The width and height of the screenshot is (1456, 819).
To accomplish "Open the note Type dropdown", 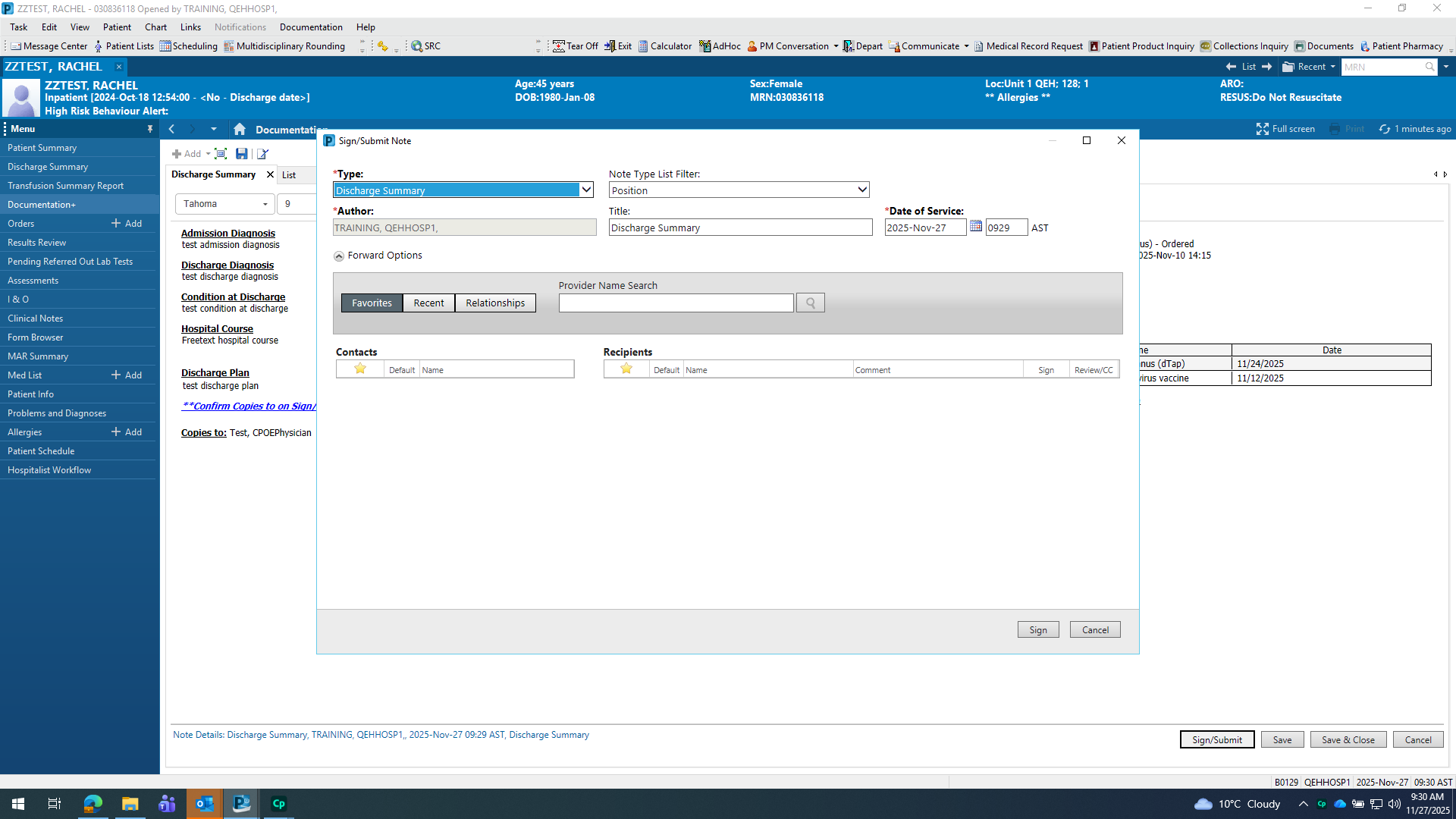I will coord(586,190).
